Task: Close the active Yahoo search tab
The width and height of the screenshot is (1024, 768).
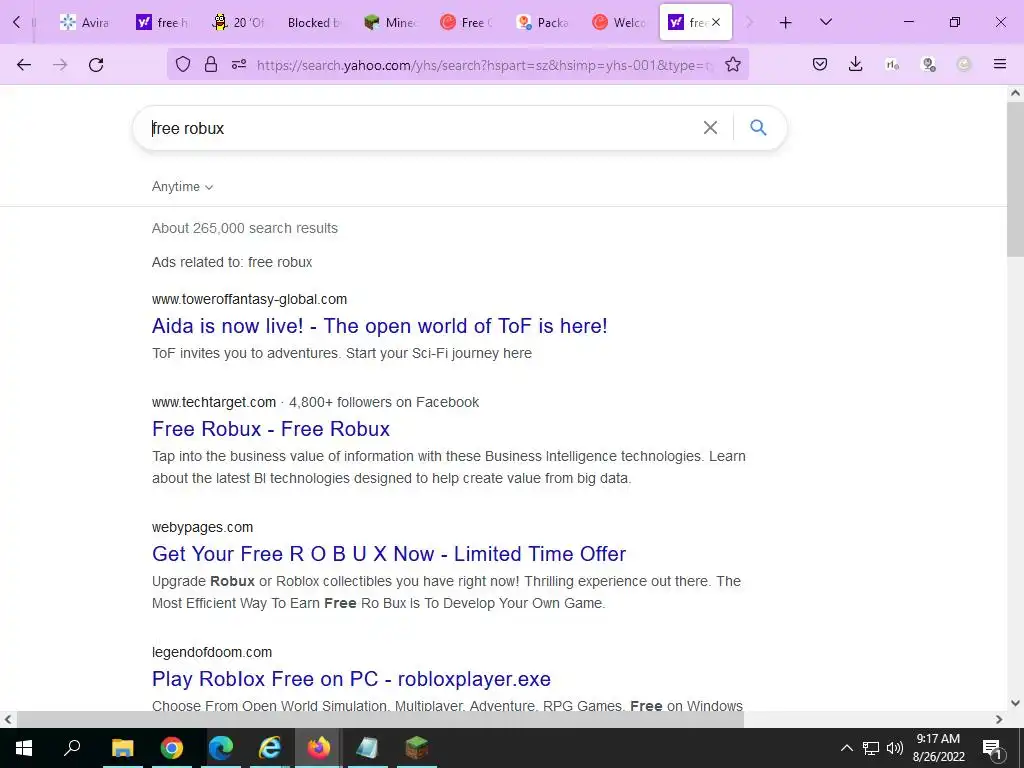Action: 716,22
